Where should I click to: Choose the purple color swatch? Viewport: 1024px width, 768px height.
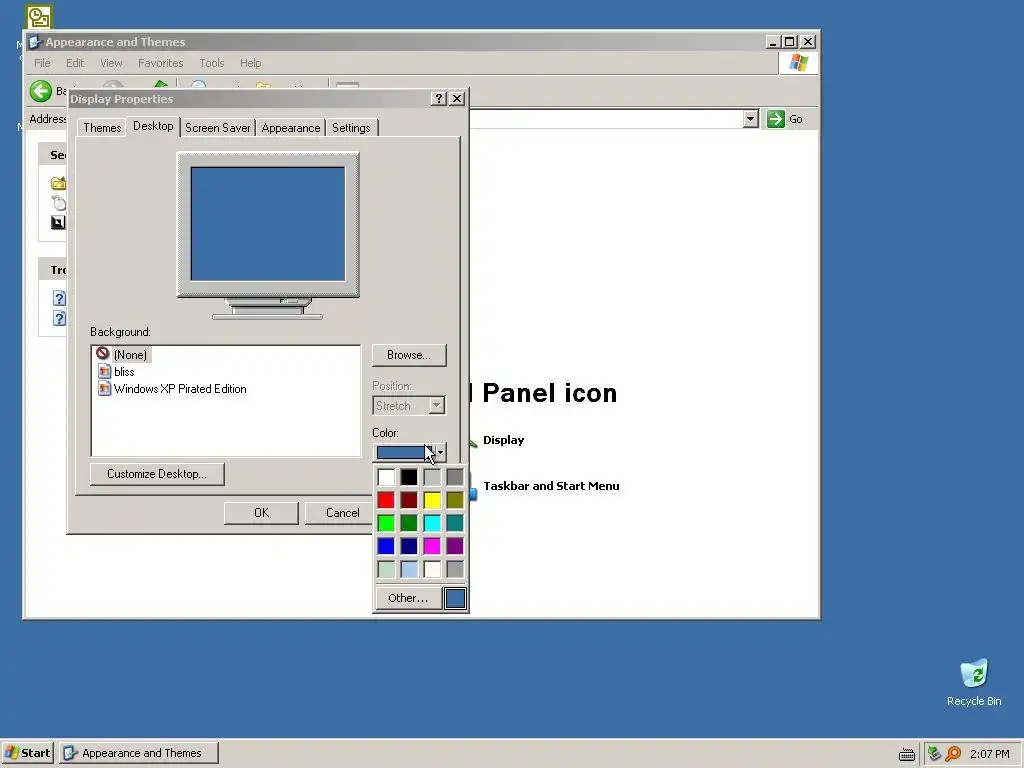[455, 545]
